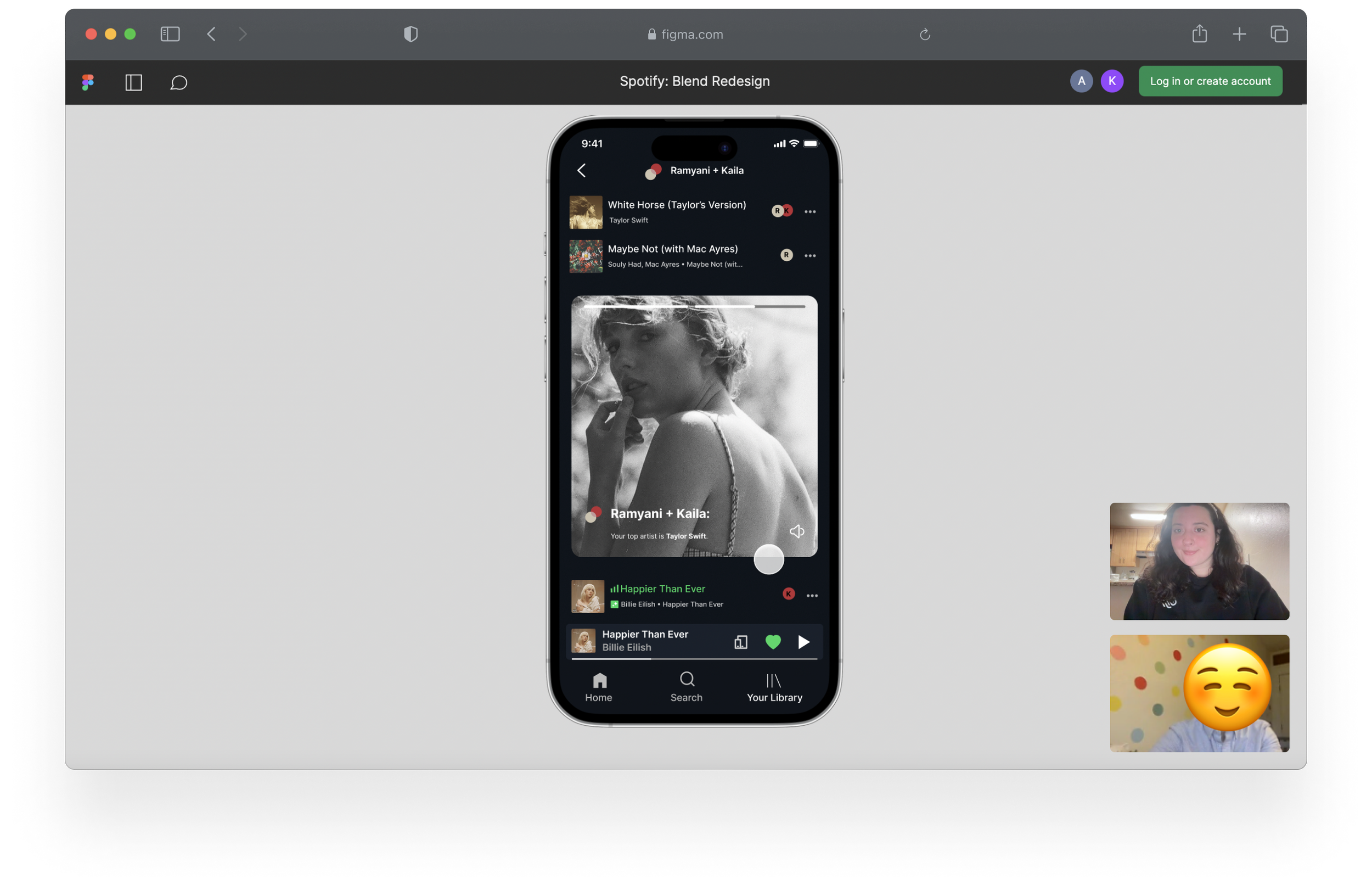Screen dimensions: 1372x891
Task: Go back using the phone's back chevron
Action: (581, 170)
